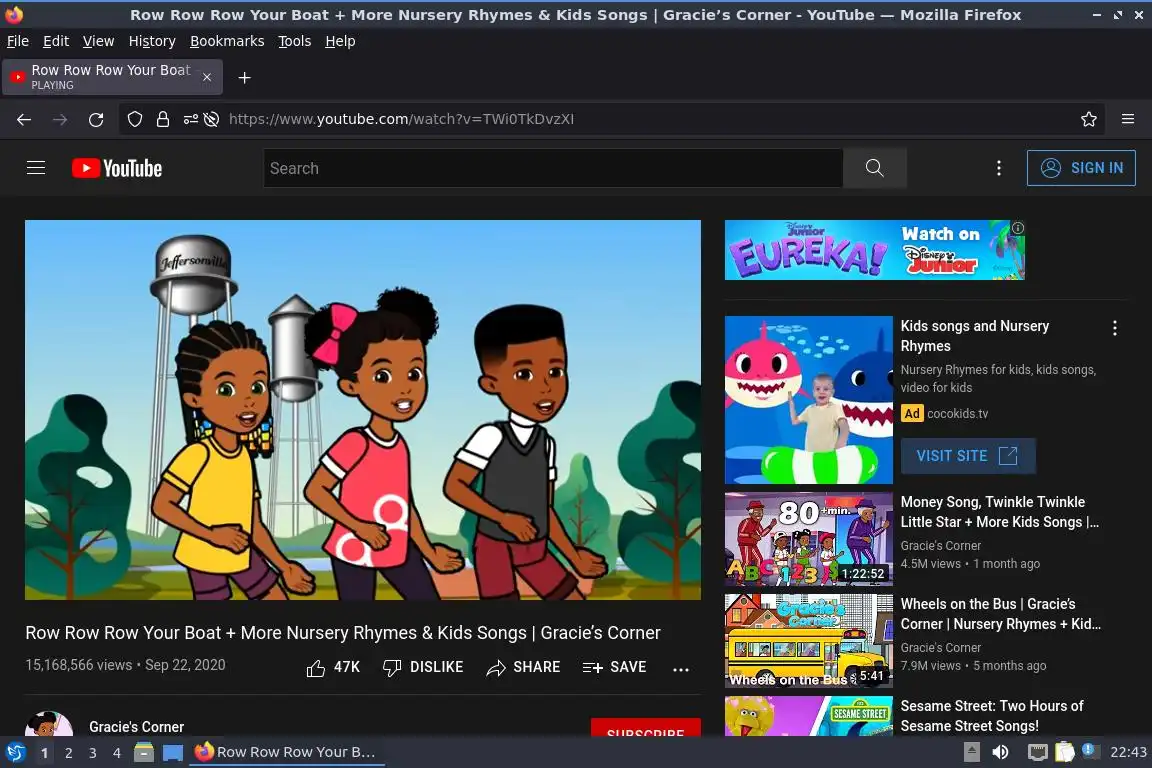Click the YouTube logo

(x=117, y=168)
